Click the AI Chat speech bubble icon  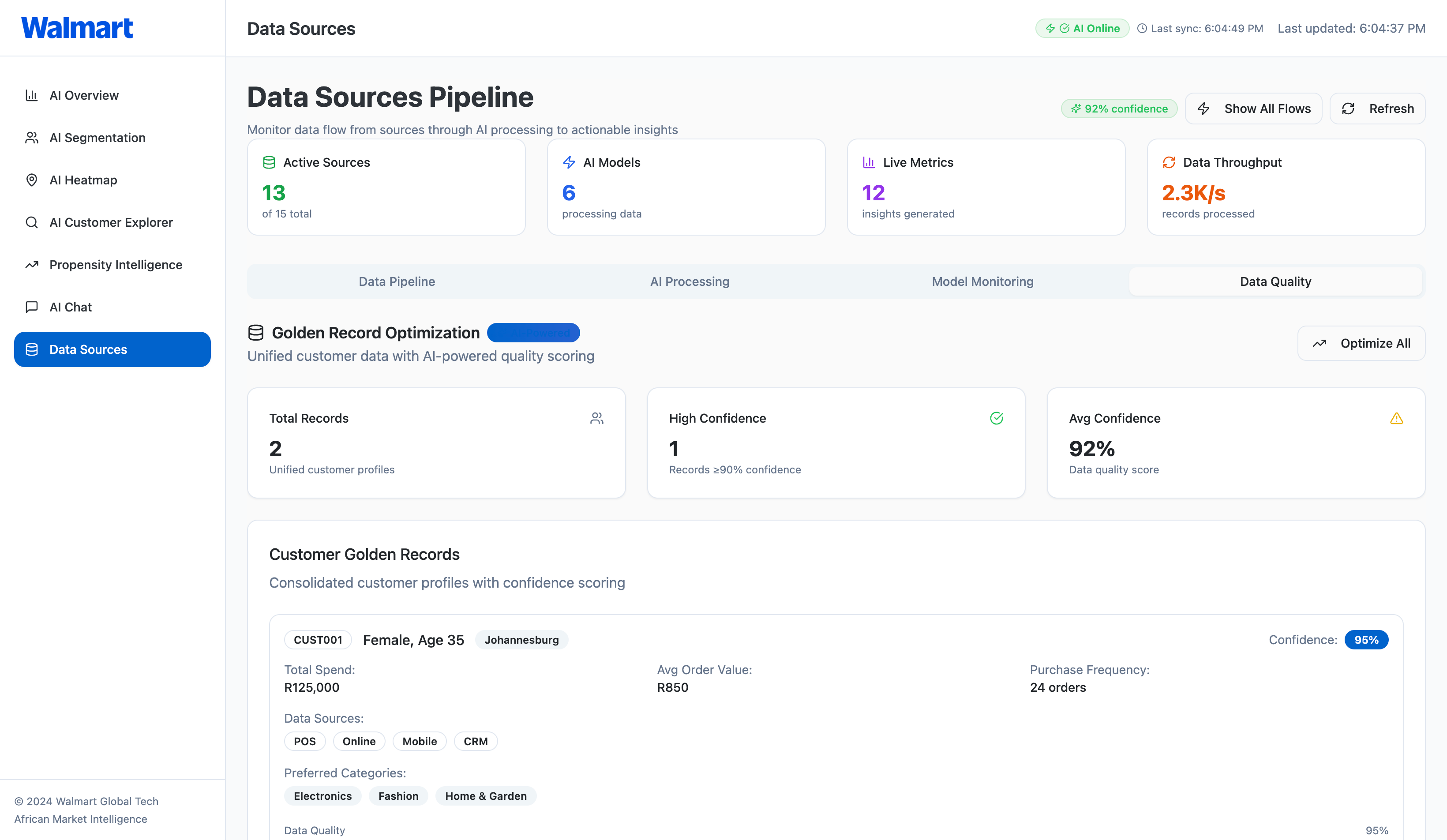point(32,307)
